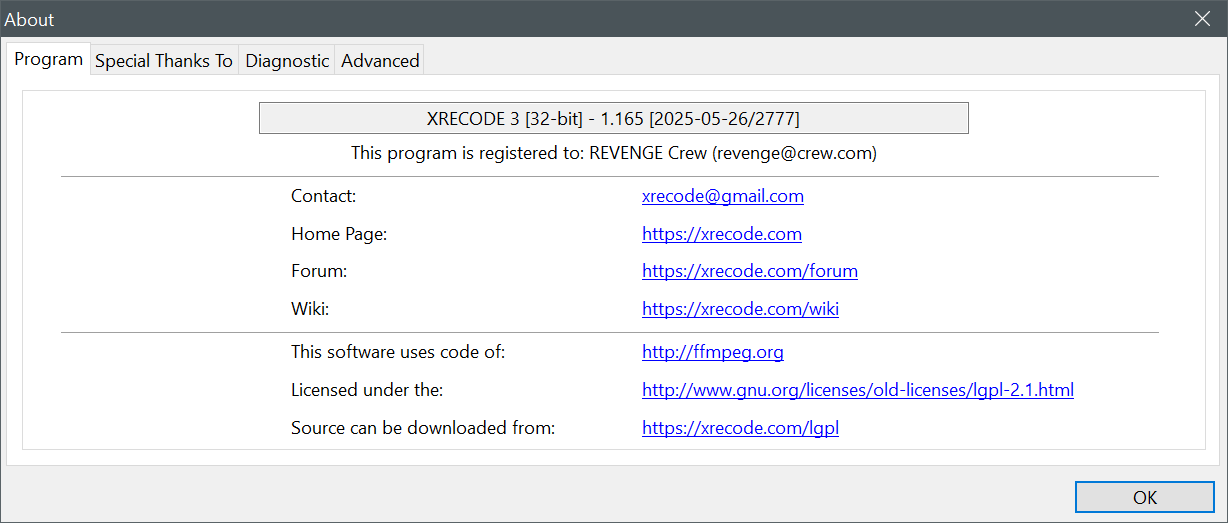This screenshot has height=523, width=1228.
Task: Click the 'Contact:' label
Action: pos(323,196)
